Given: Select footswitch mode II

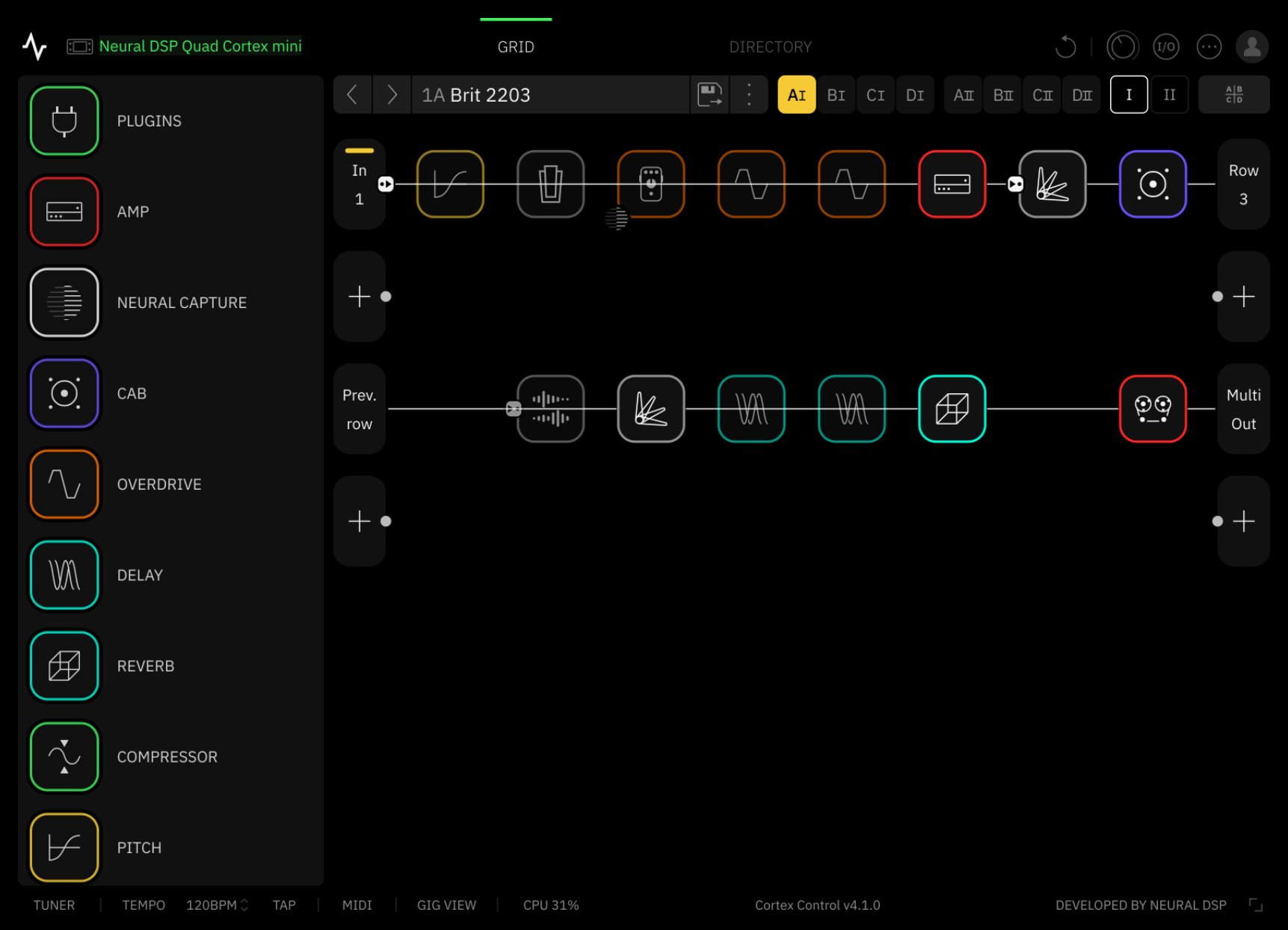Looking at the screenshot, I should 1169,95.
